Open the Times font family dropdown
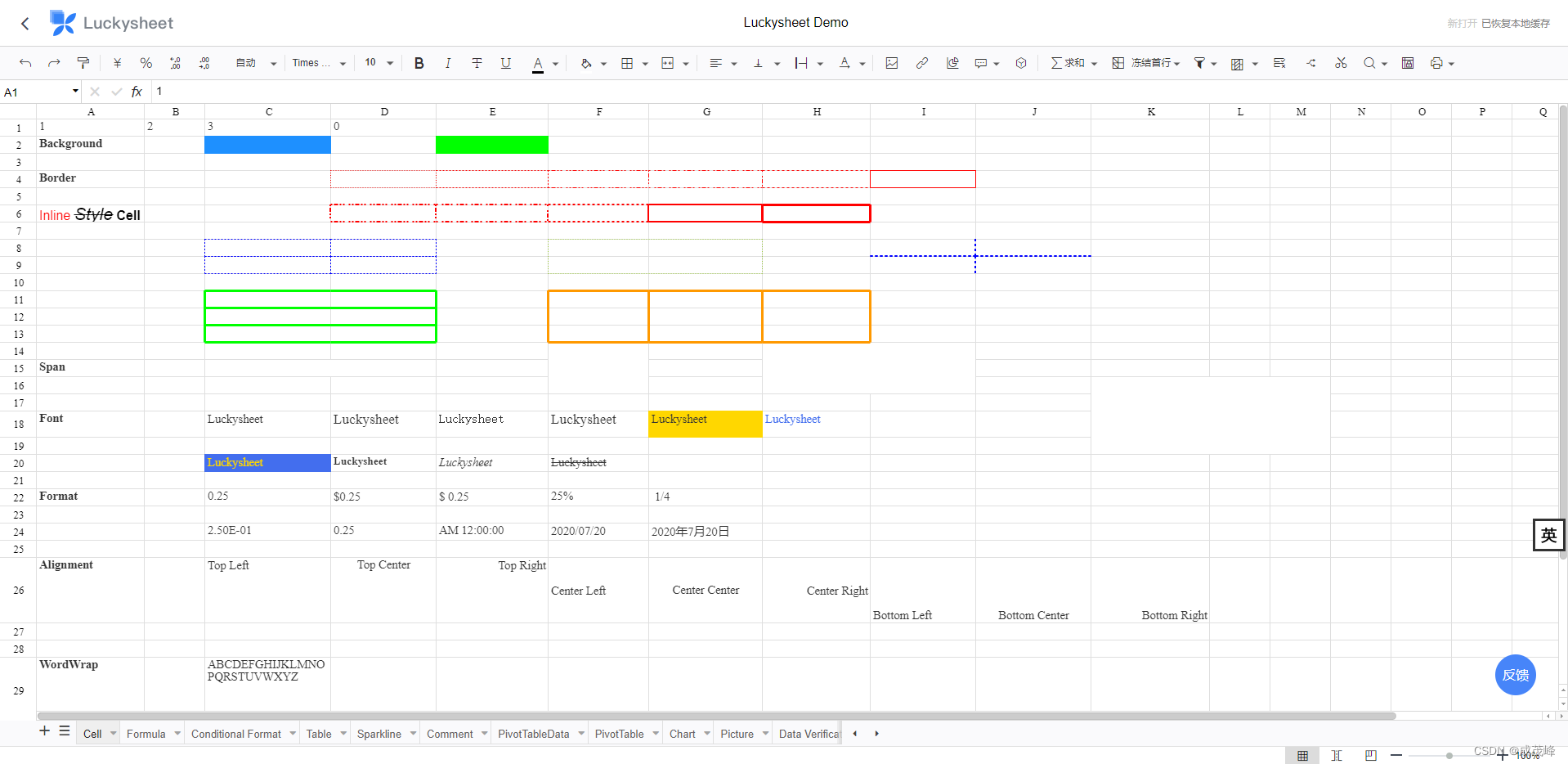The height and width of the screenshot is (764, 1568). 319,63
